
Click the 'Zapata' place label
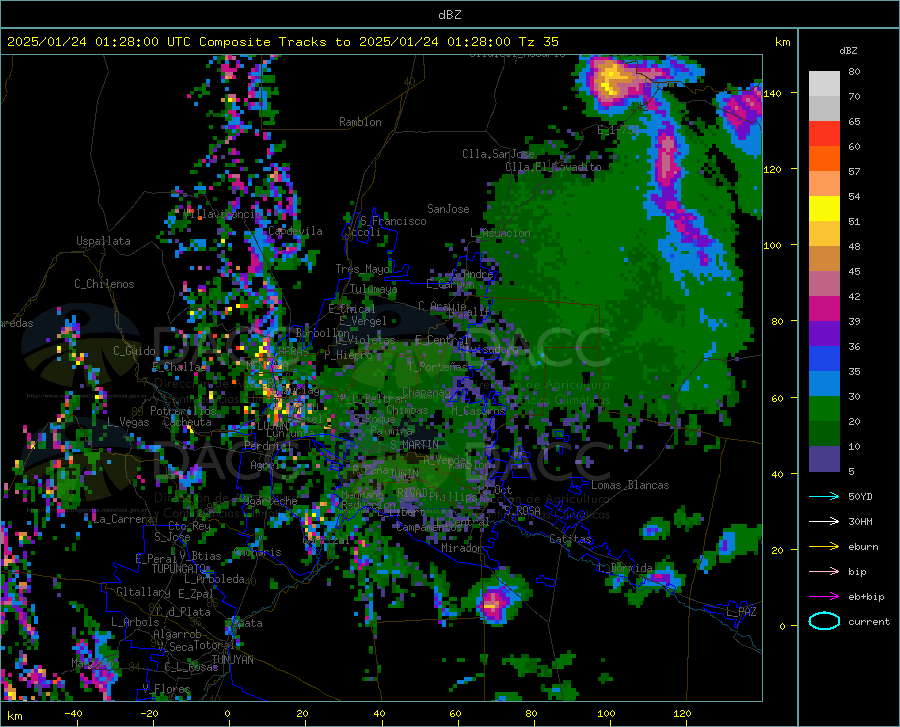pos(246,623)
